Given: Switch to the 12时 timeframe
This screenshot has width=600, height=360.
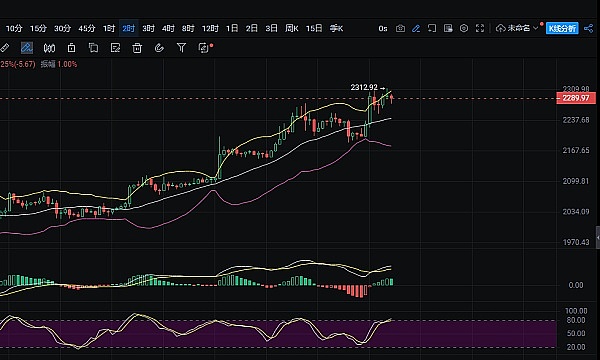Looking at the screenshot, I should point(210,28).
